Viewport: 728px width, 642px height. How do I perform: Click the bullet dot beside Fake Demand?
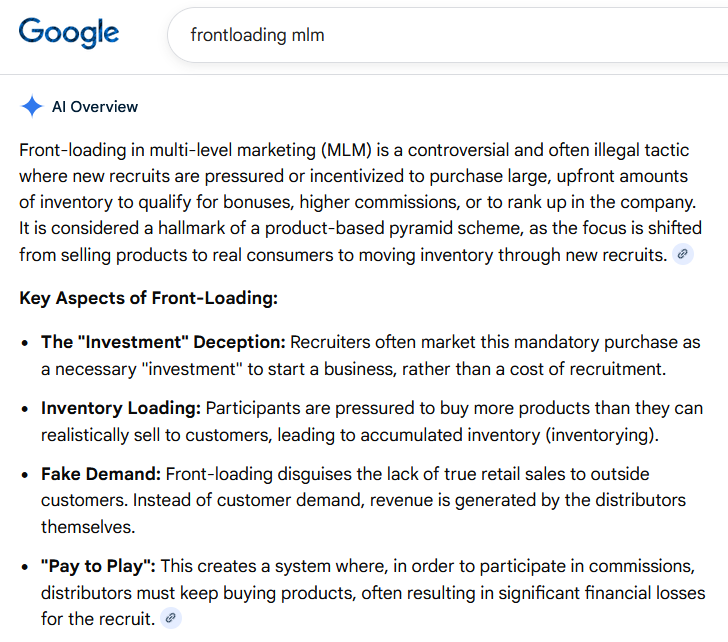[x=26, y=475]
